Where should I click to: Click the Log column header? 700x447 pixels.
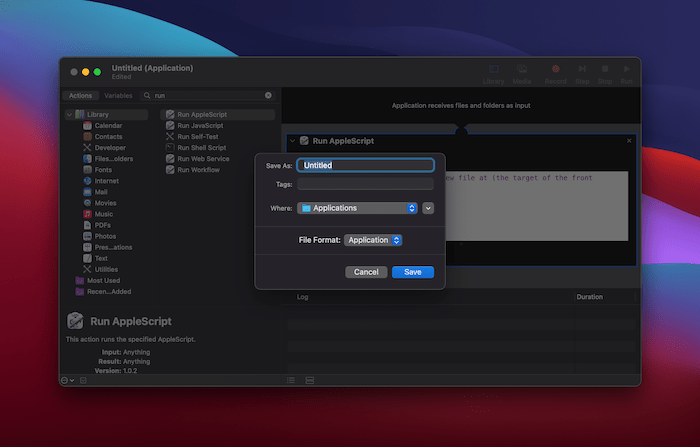(x=302, y=297)
